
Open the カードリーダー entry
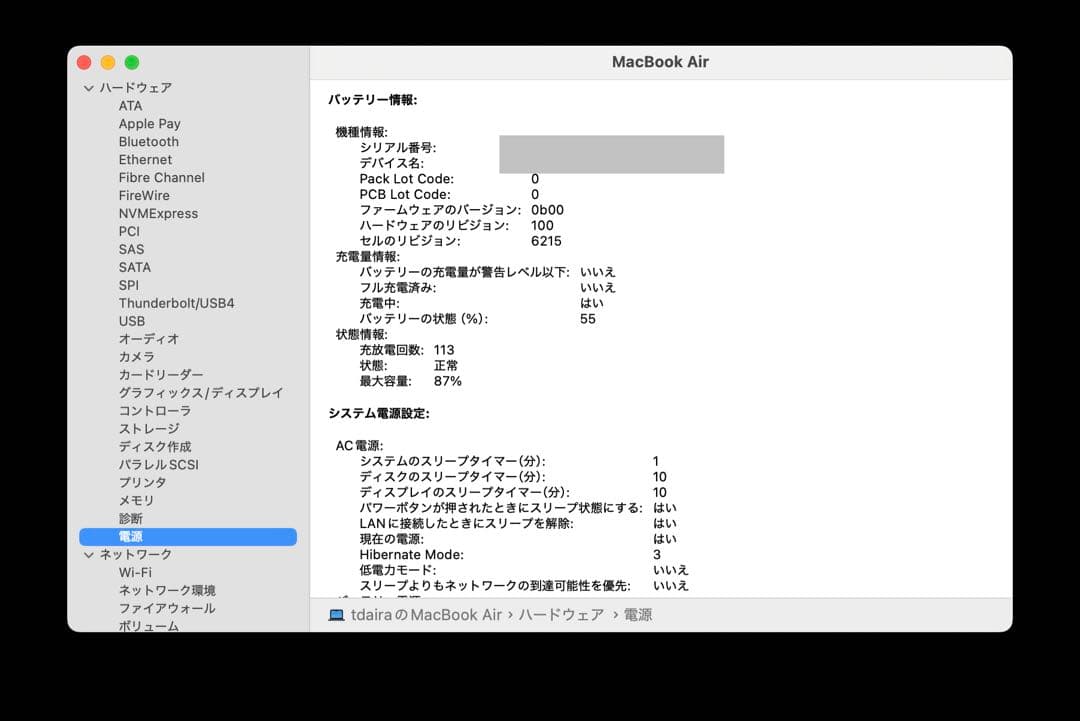pos(161,375)
